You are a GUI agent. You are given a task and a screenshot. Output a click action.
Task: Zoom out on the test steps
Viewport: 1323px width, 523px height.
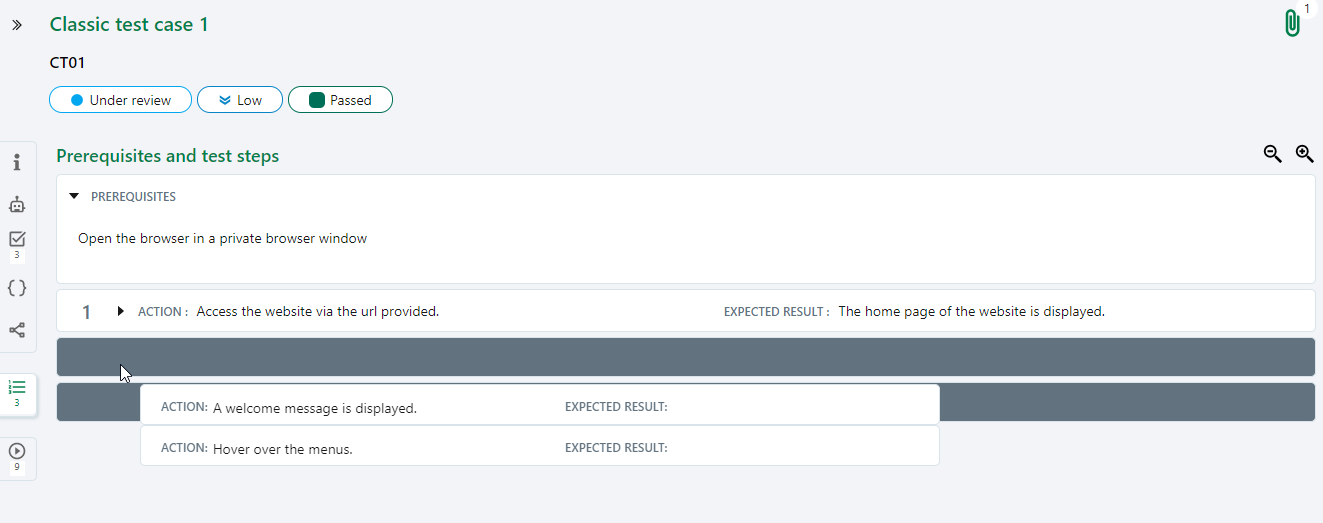click(x=1272, y=154)
